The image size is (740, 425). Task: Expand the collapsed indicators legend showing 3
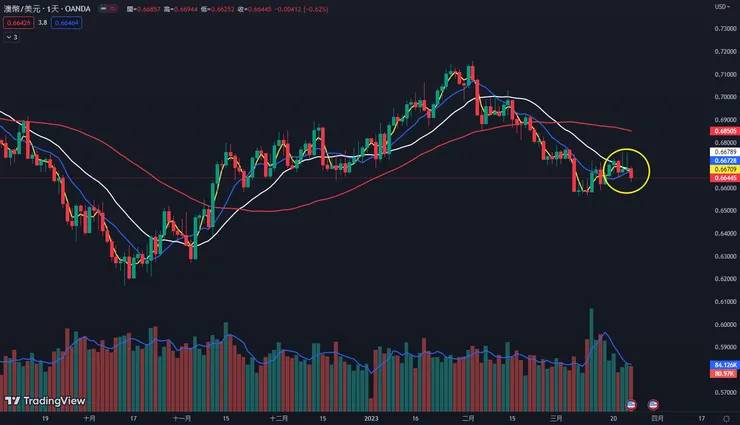coord(11,37)
